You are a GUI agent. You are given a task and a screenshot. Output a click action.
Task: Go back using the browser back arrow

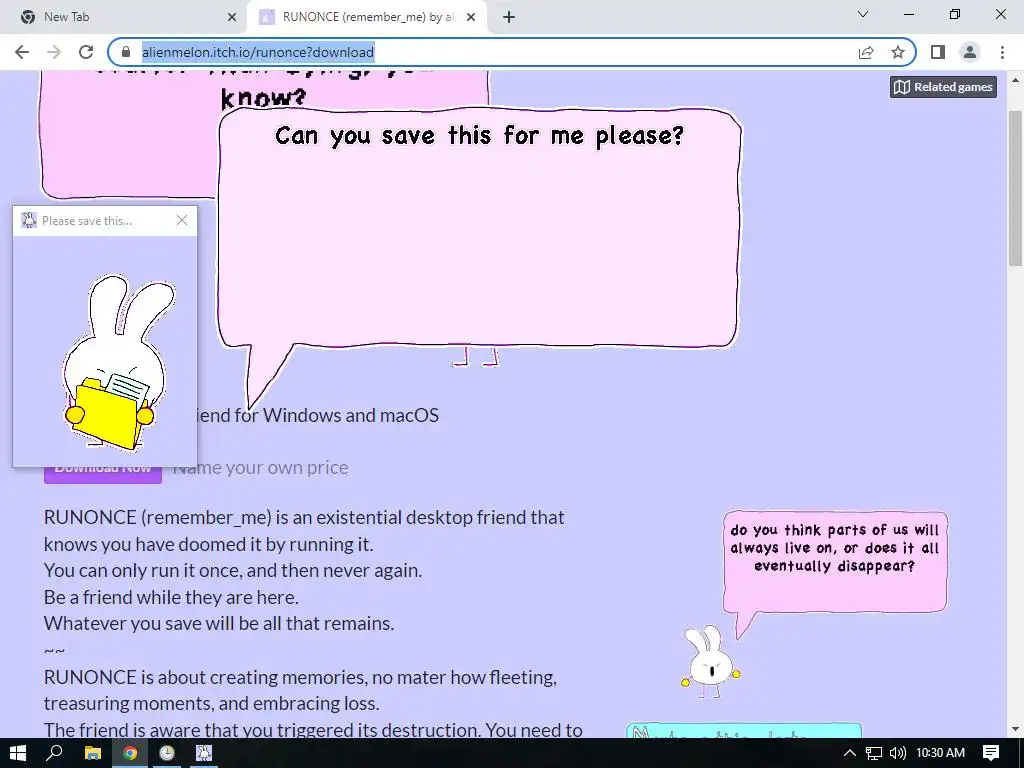[22, 52]
